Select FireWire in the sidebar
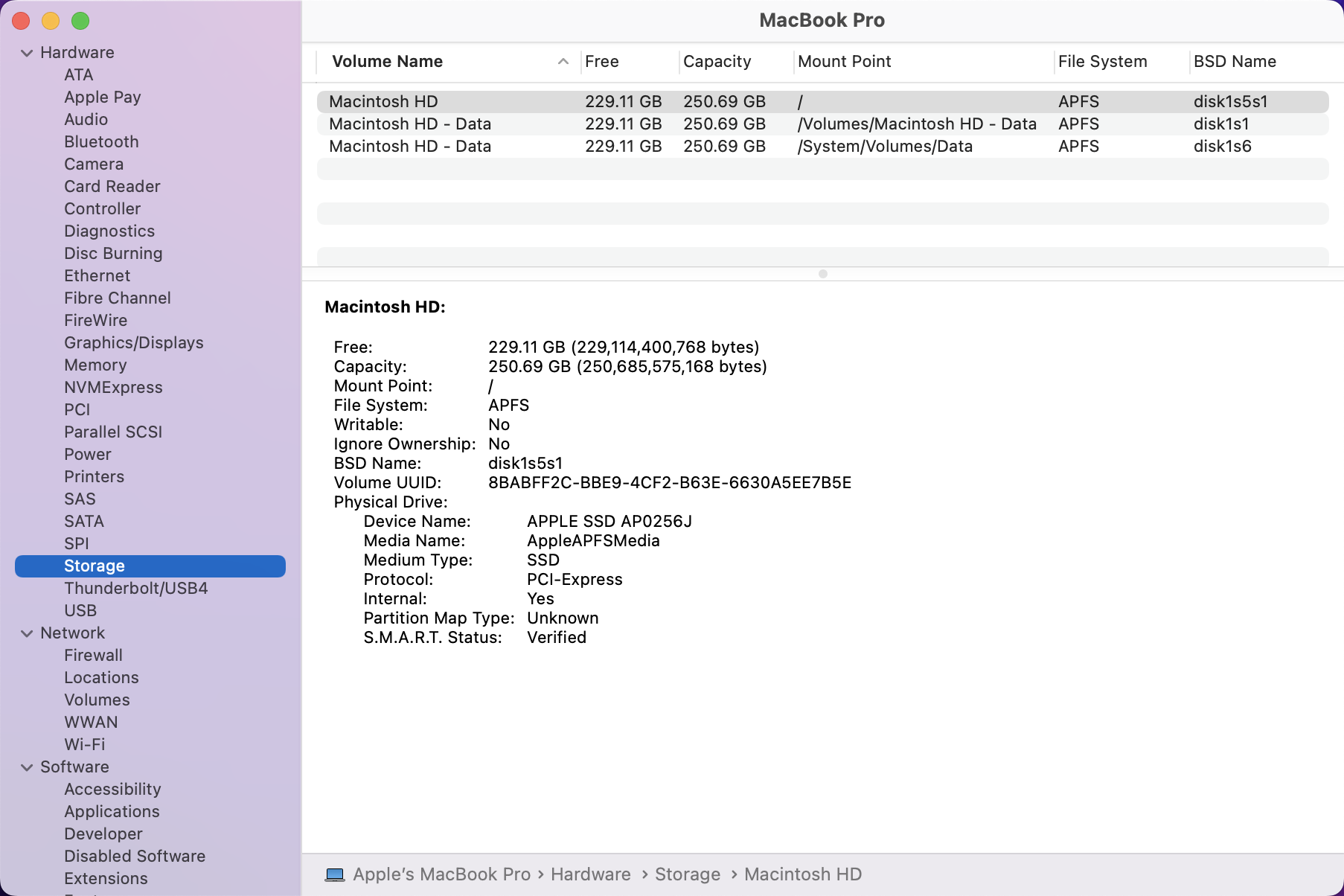Screen dimensions: 1344x896 click(96, 321)
